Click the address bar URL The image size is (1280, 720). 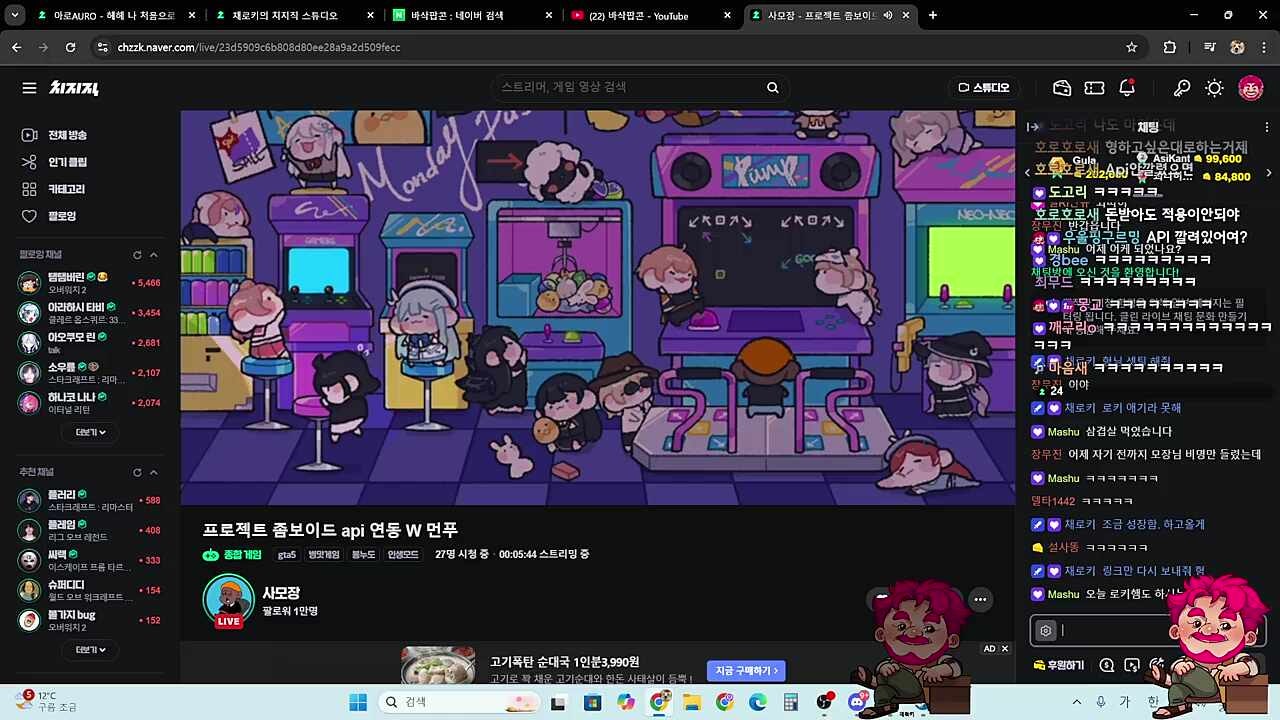pyautogui.click(x=259, y=47)
